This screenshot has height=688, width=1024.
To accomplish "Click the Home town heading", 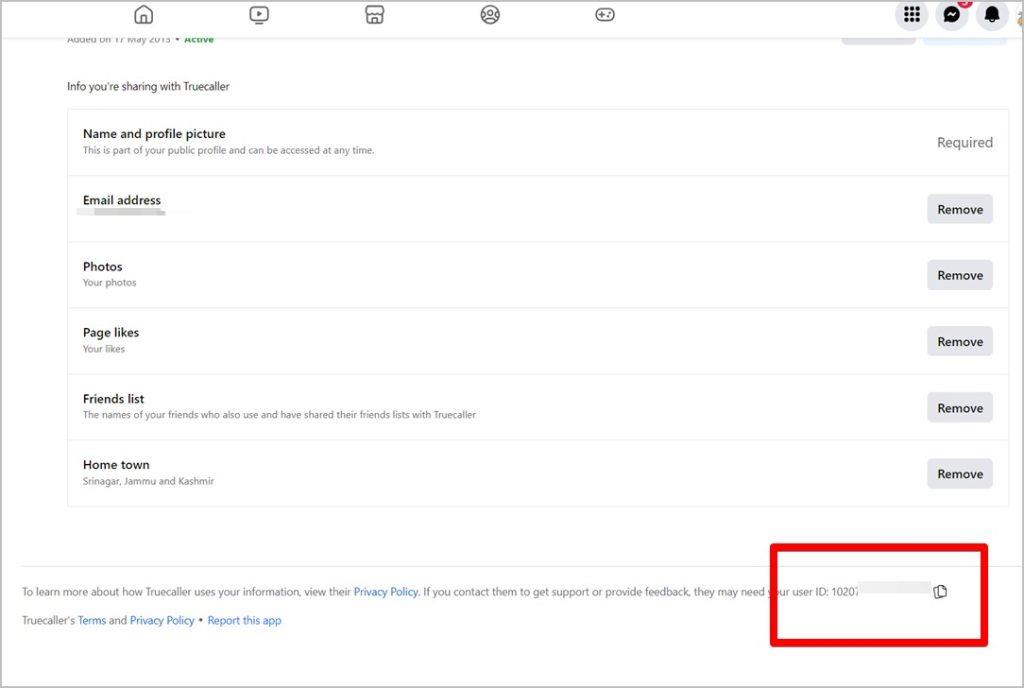I will tap(116, 464).
